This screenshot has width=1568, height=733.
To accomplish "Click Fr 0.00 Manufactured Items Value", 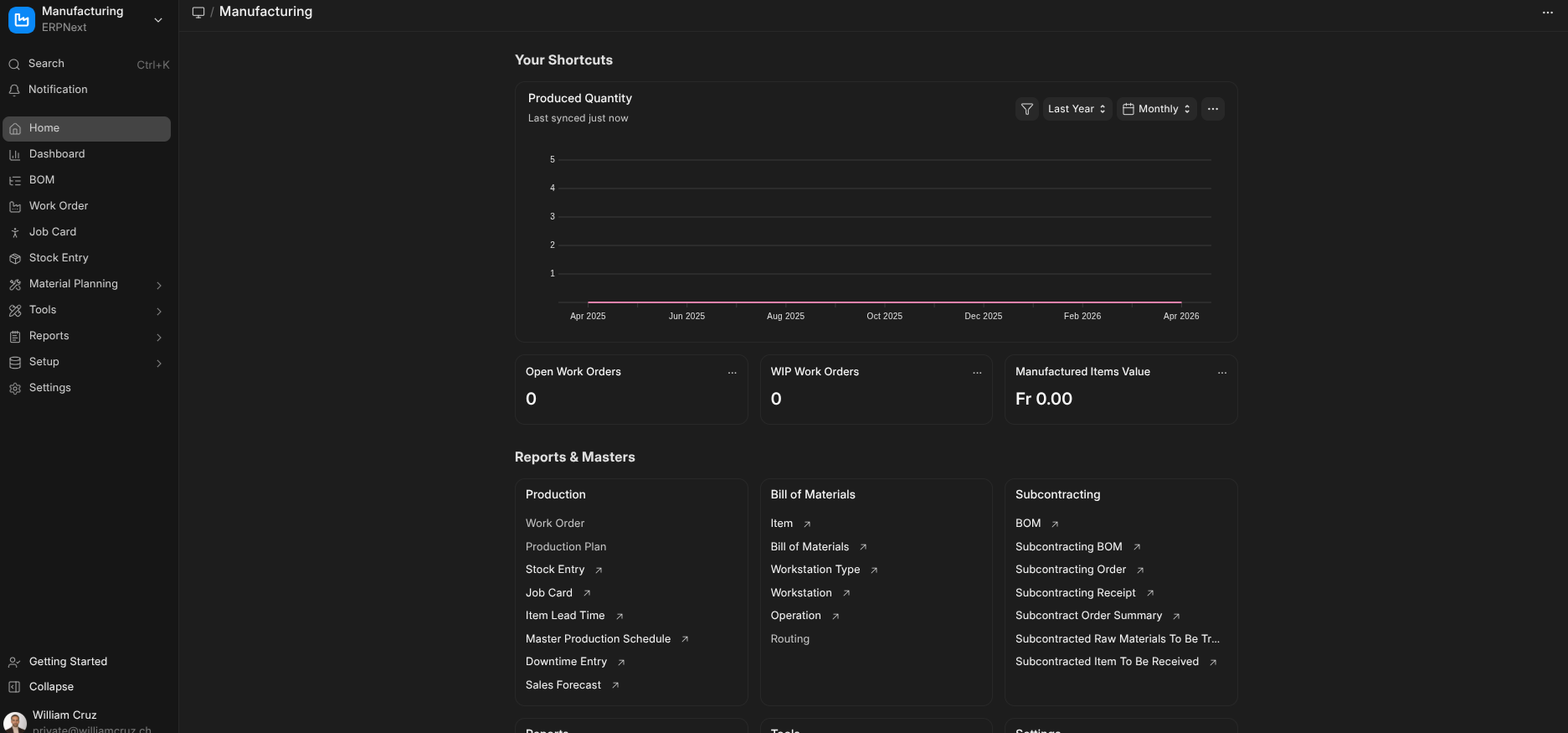I will pos(1044,400).
